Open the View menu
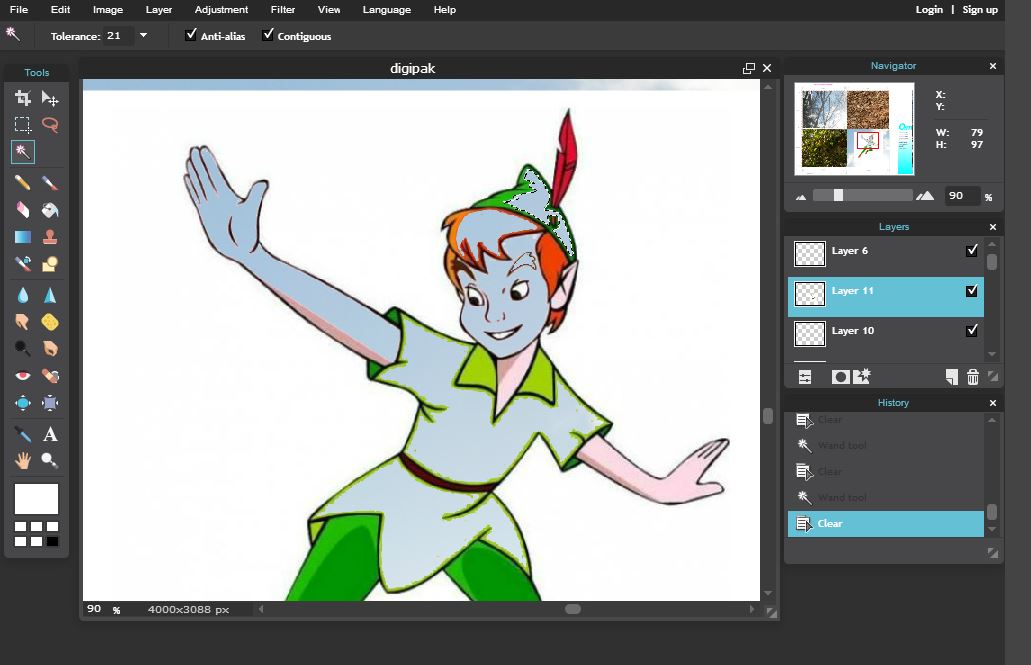 [x=329, y=10]
